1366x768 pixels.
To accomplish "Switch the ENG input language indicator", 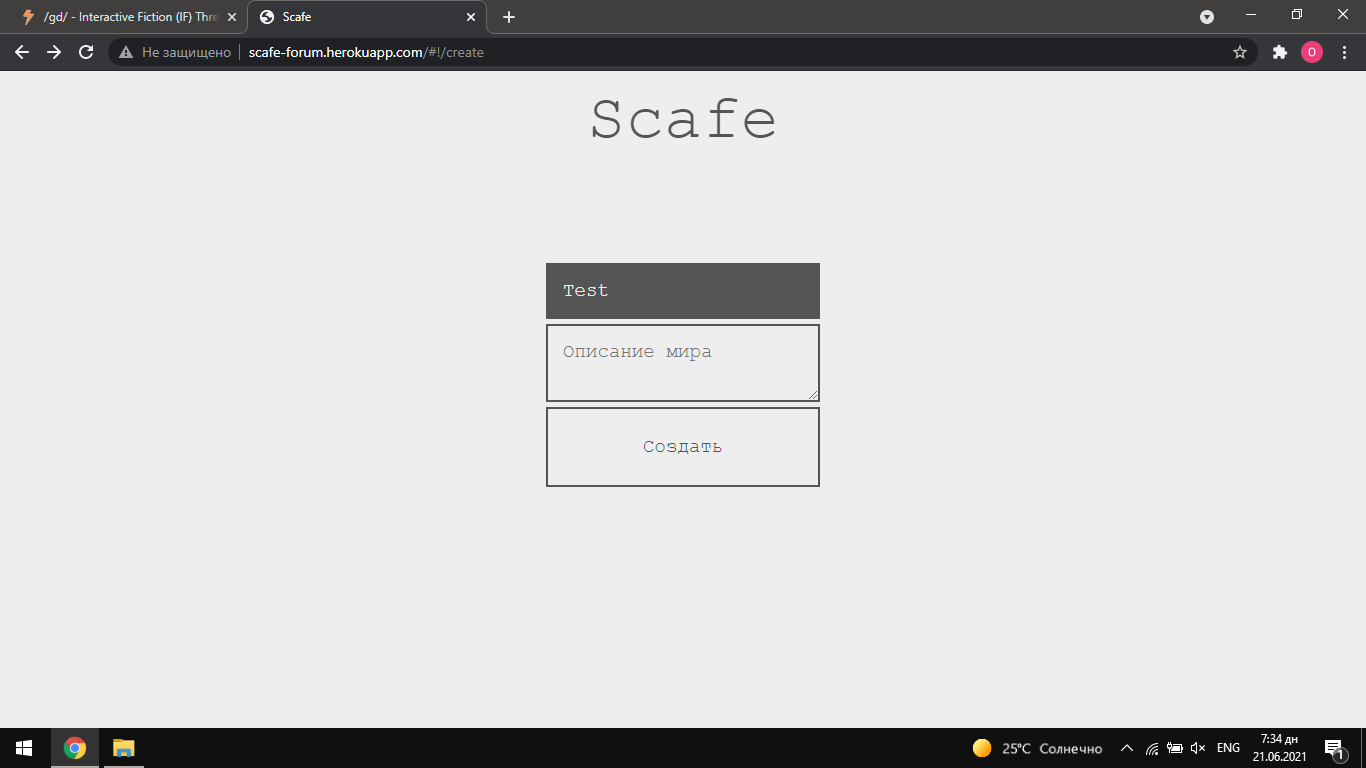I will [x=1228, y=748].
